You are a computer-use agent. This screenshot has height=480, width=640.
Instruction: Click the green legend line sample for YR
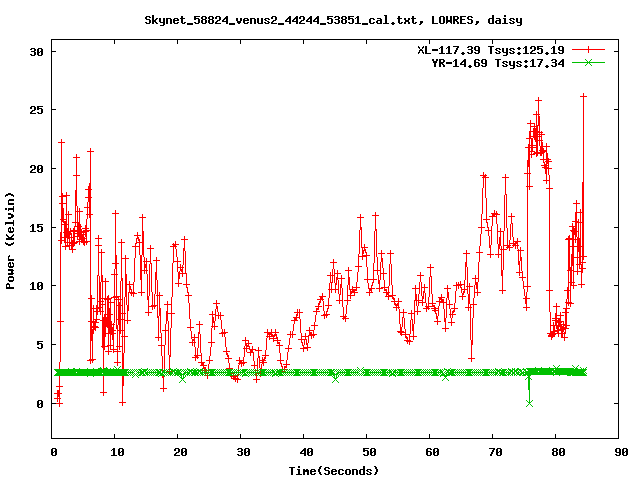point(588,62)
